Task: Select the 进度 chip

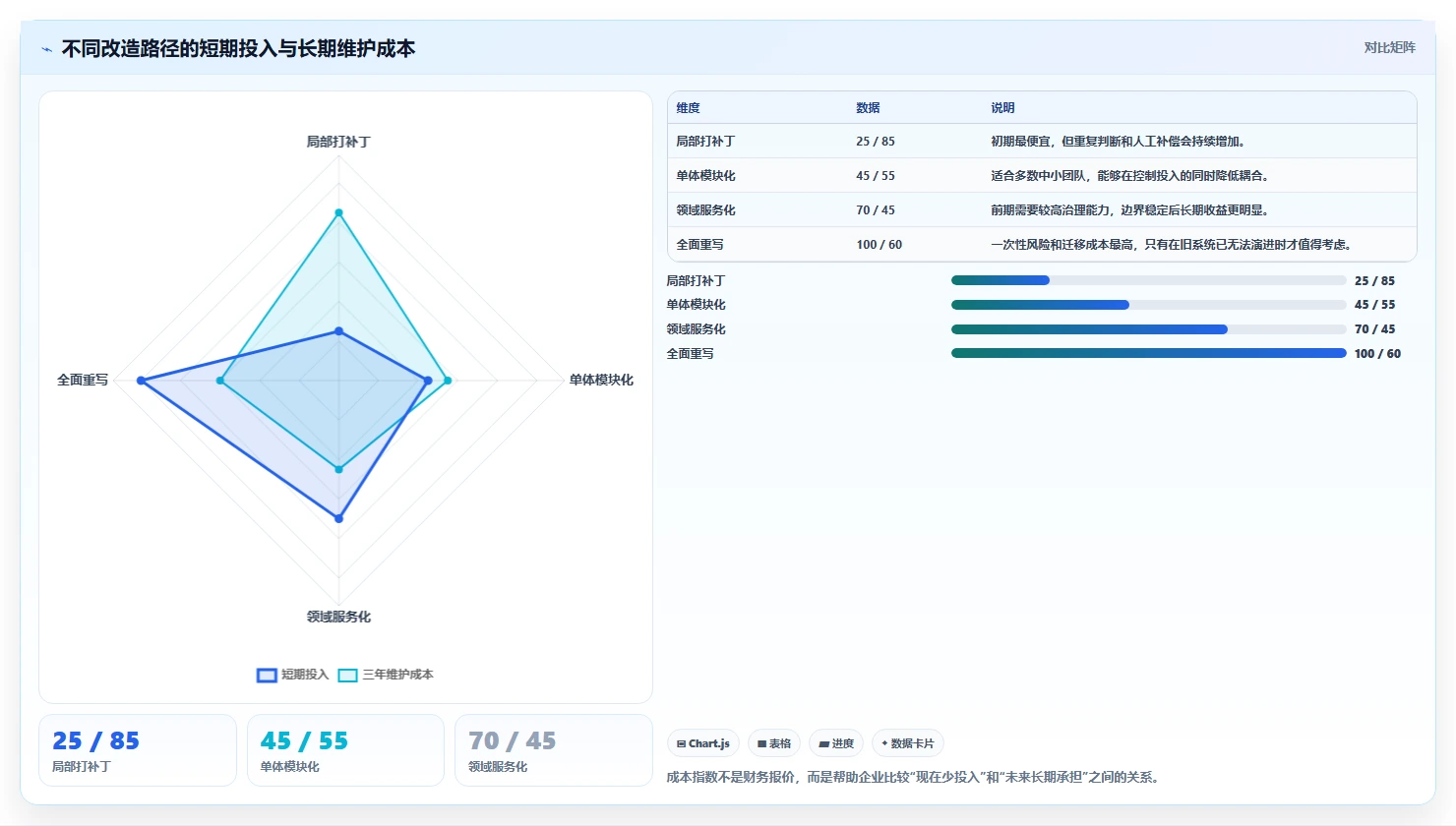Action: pos(836,743)
